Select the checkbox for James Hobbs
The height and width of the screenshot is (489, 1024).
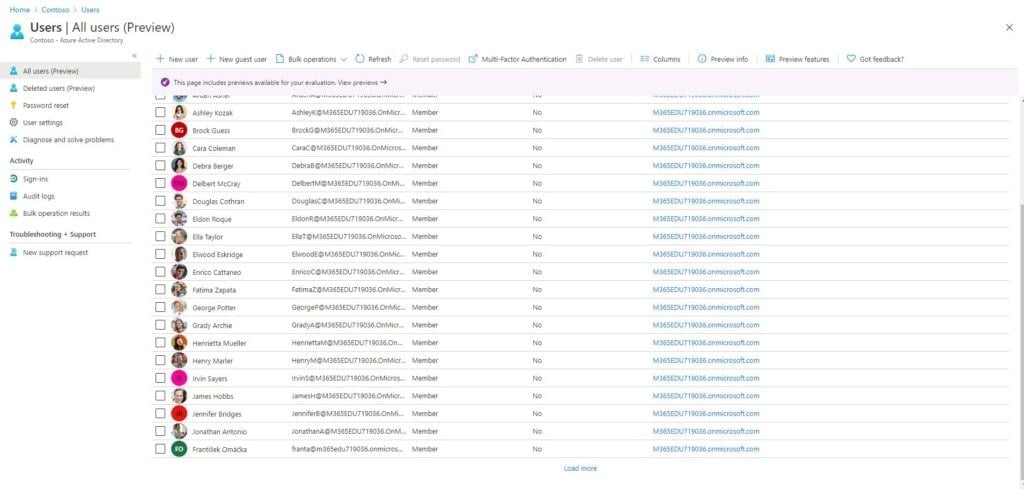click(160, 396)
